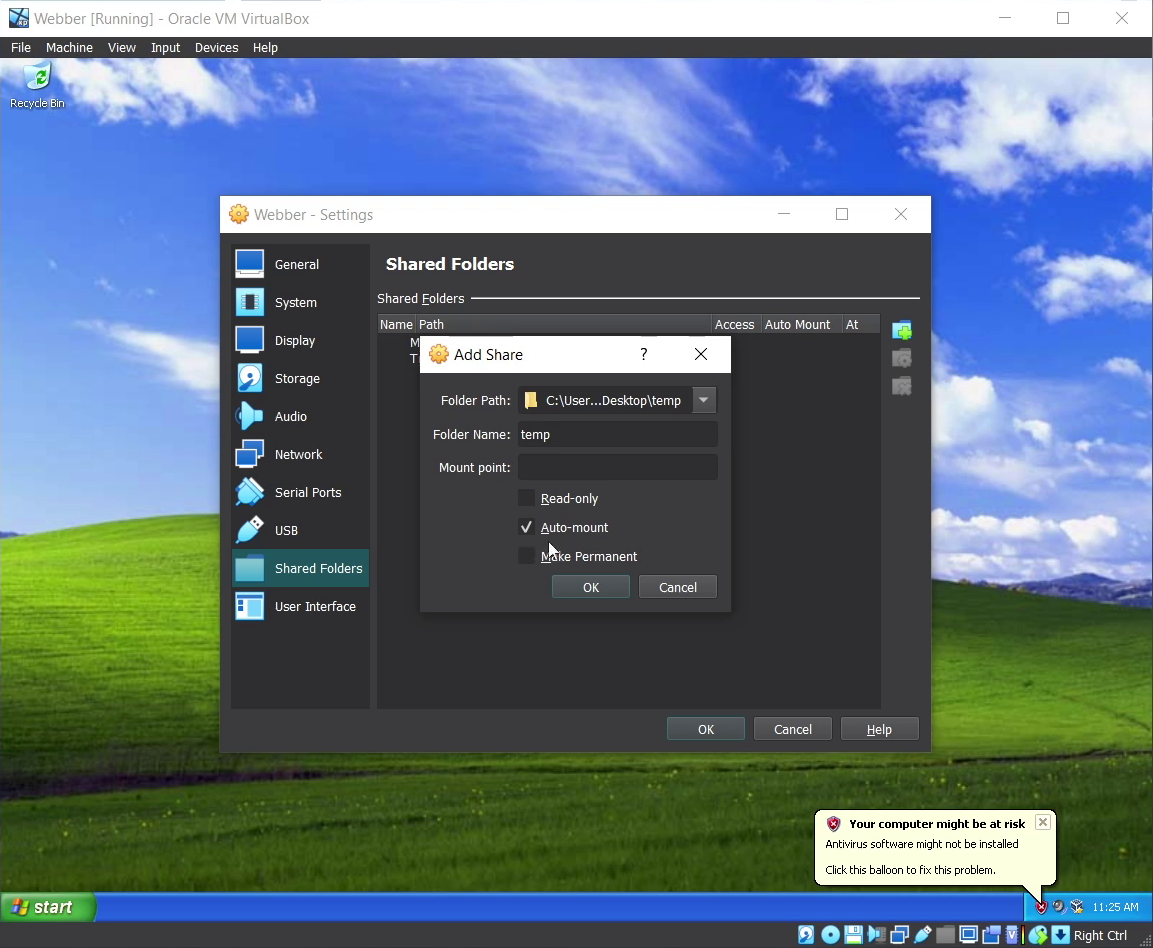Open the Machine menu
The height and width of the screenshot is (948, 1153).
coord(69,47)
